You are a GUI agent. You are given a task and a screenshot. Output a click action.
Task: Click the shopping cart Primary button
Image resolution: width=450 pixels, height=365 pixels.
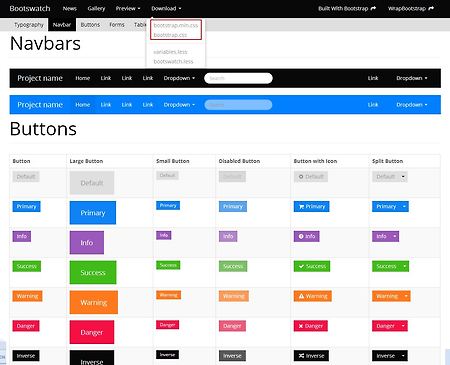pyautogui.click(x=311, y=206)
